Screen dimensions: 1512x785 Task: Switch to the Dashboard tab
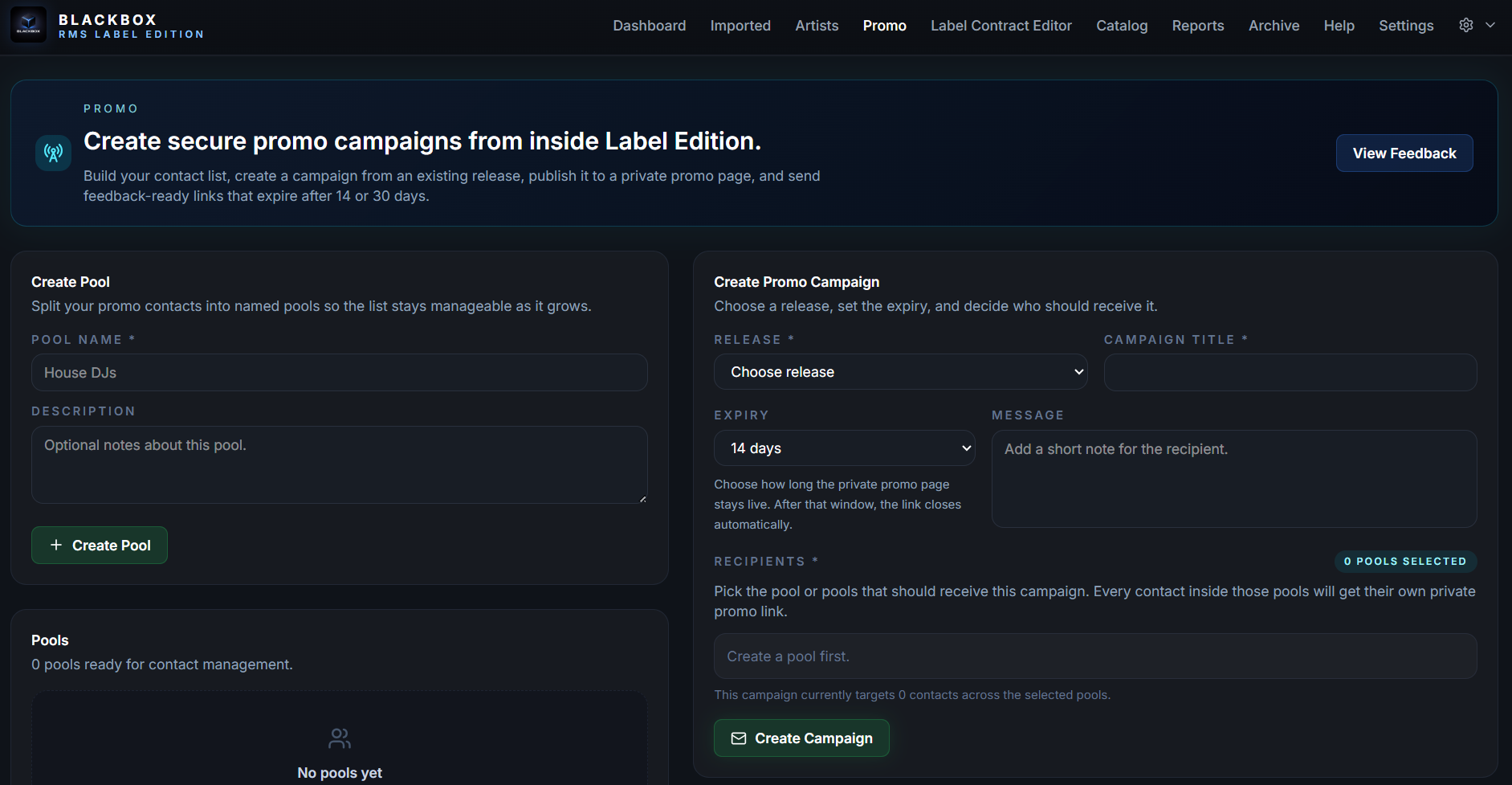click(649, 25)
